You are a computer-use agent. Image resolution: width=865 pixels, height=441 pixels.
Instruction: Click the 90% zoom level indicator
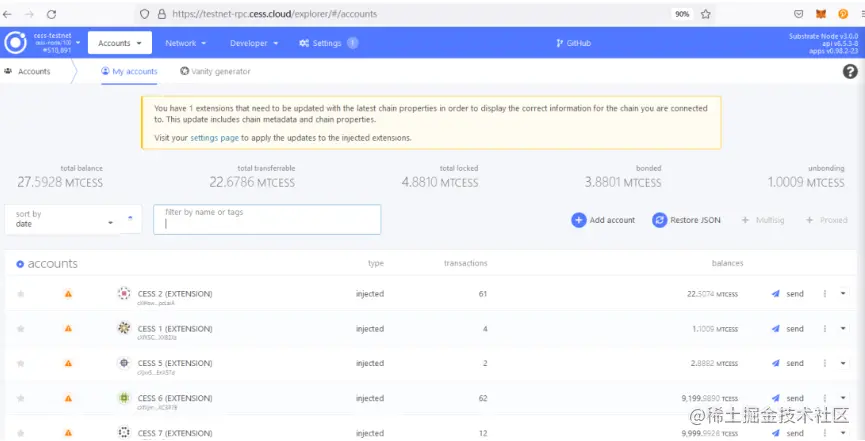(x=682, y=14)
